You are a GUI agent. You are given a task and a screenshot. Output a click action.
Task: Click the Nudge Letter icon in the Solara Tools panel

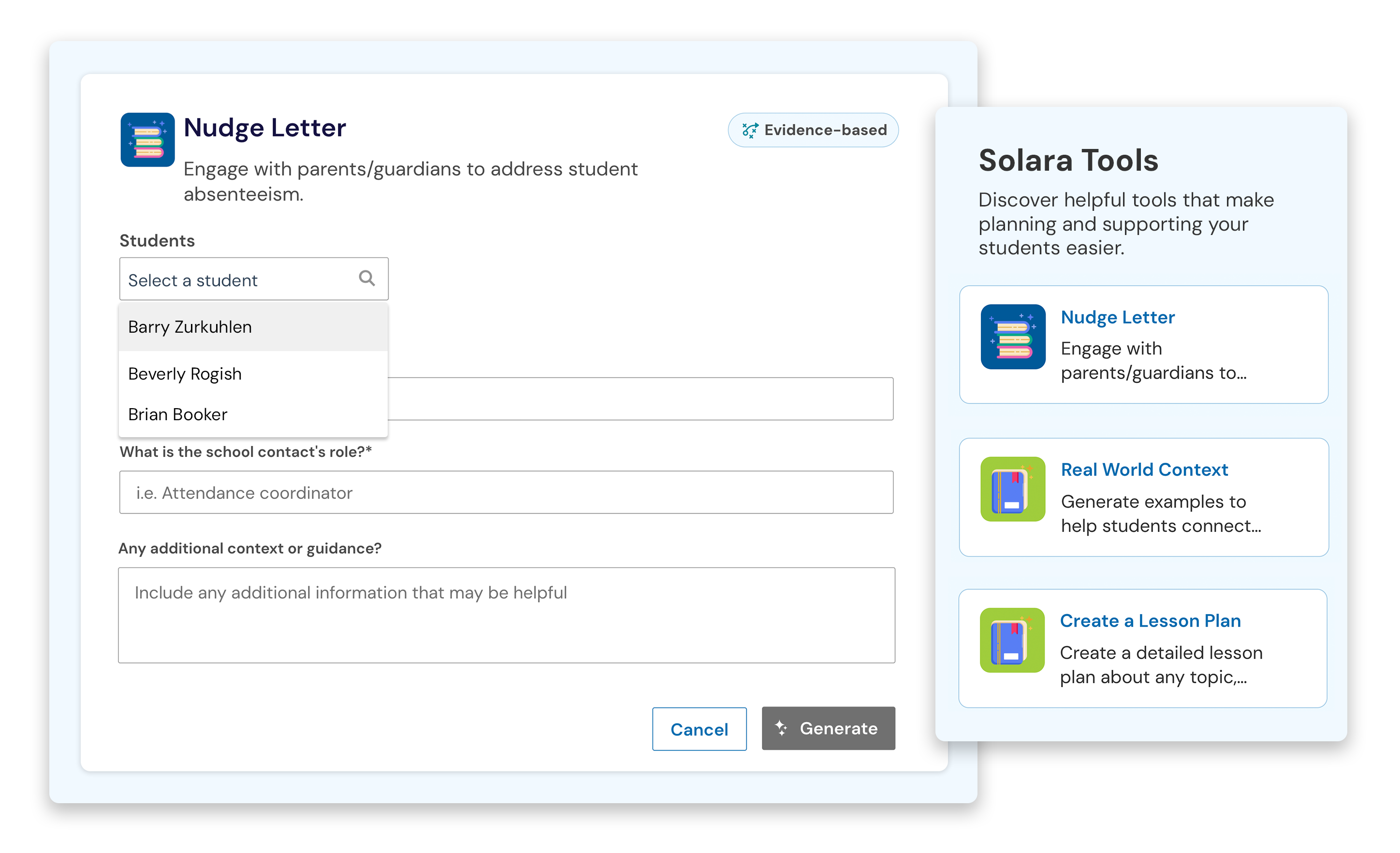coord(1013,337)
